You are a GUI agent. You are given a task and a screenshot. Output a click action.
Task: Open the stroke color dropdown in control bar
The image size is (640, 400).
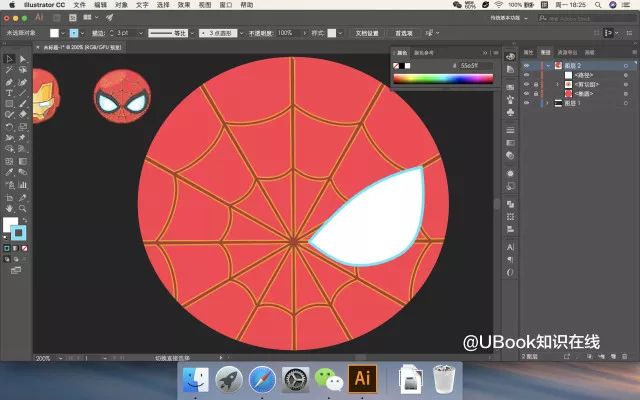(82, 33)
